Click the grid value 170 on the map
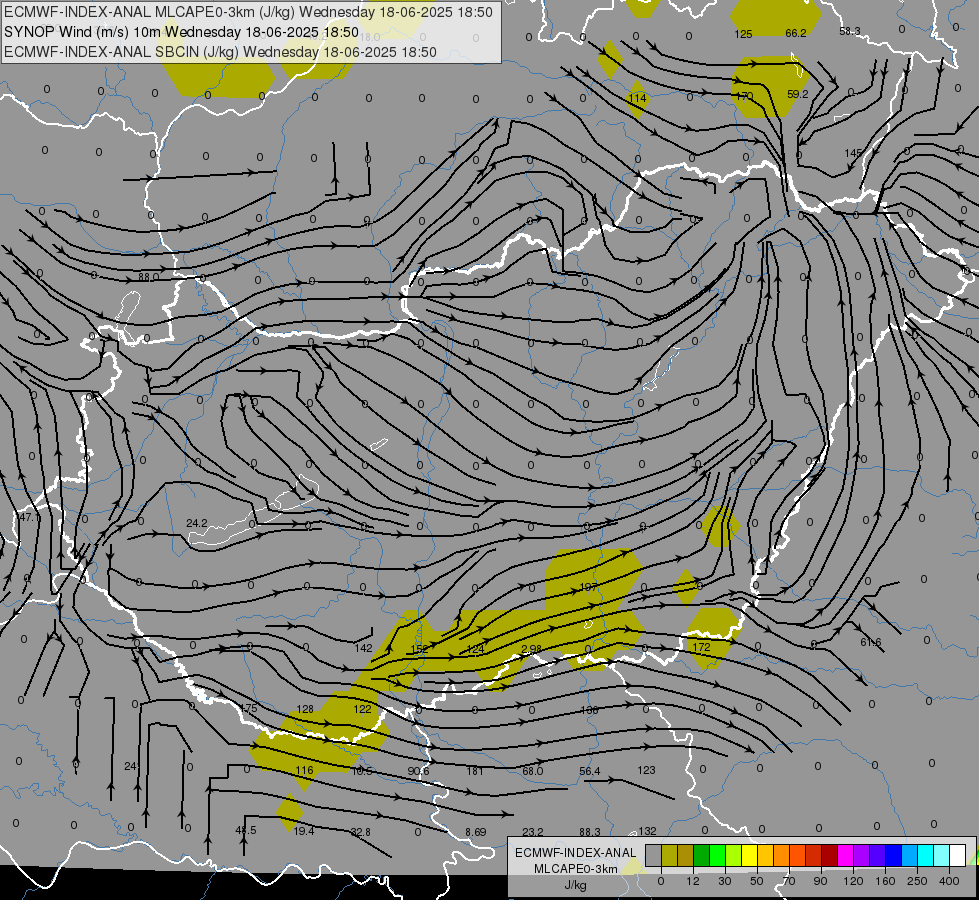Image resolution: width=979 pixels, height=900 pixels. pyautogui.click(x=744, y=96)
